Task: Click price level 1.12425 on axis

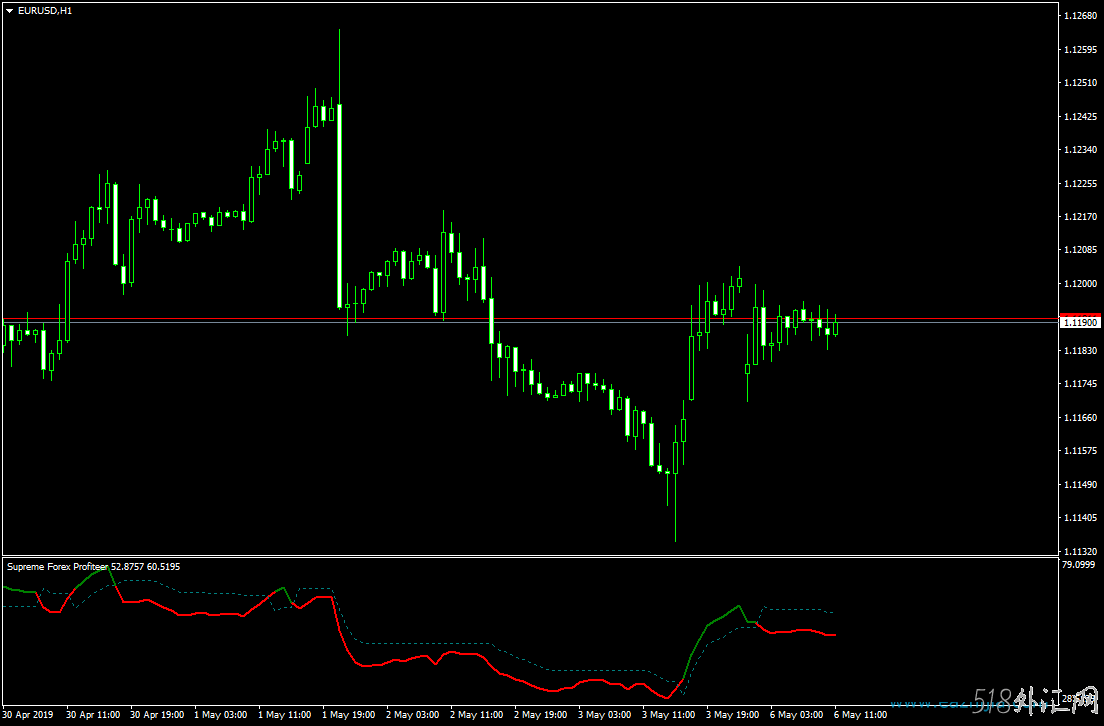Action: (1081, 116)
